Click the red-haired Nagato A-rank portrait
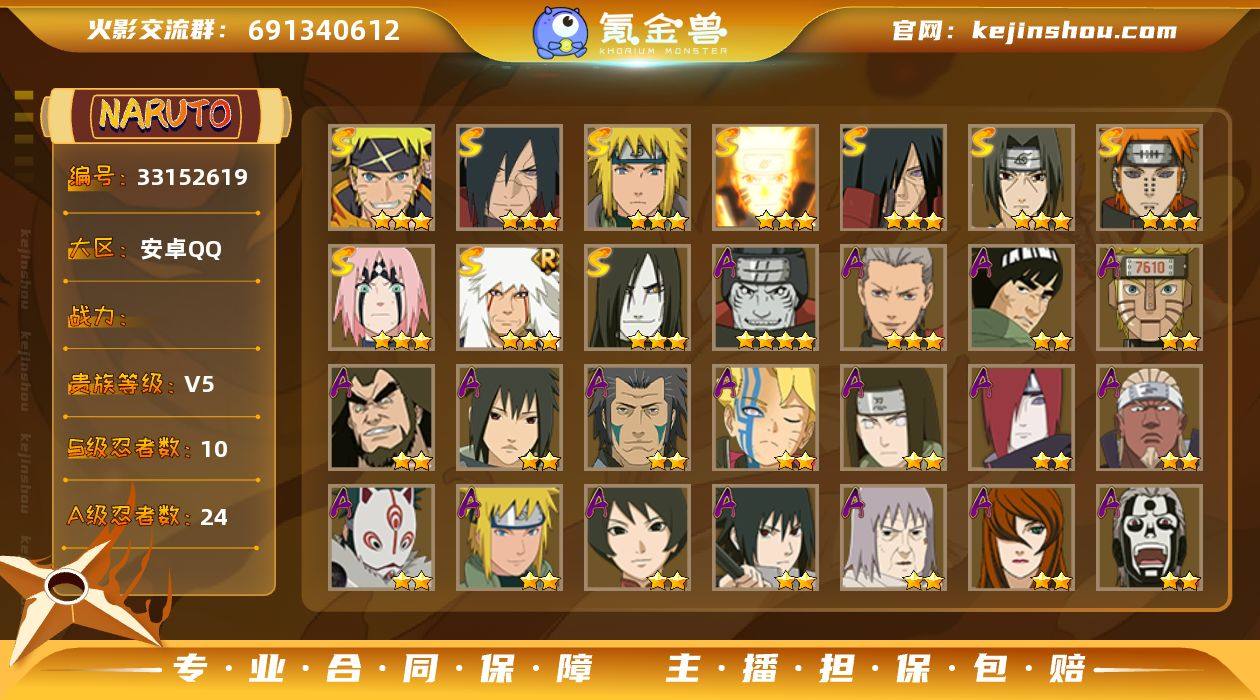1260x700 pixels. coord(1021,418)
